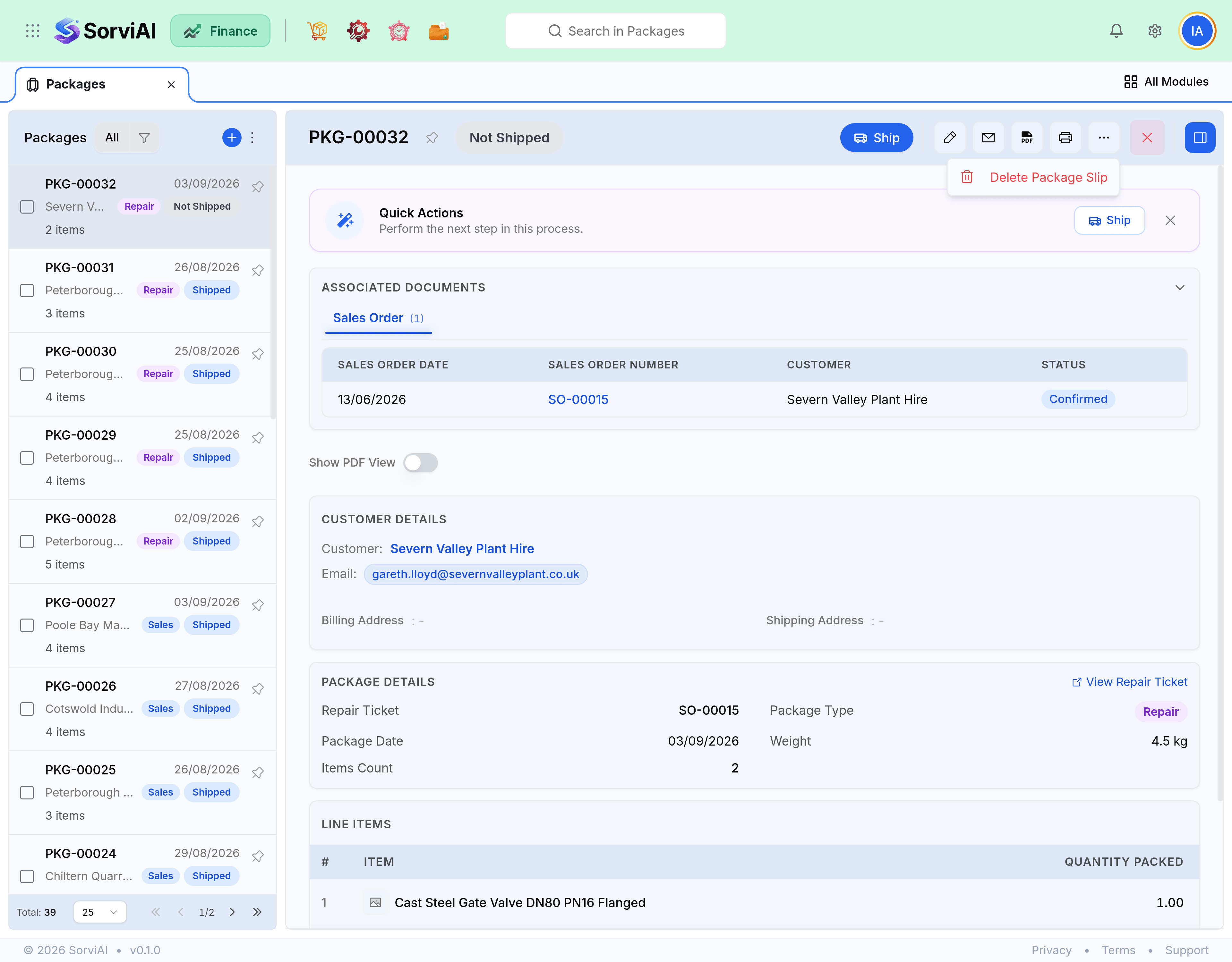Add a new package with plus icon

point(232,138)
